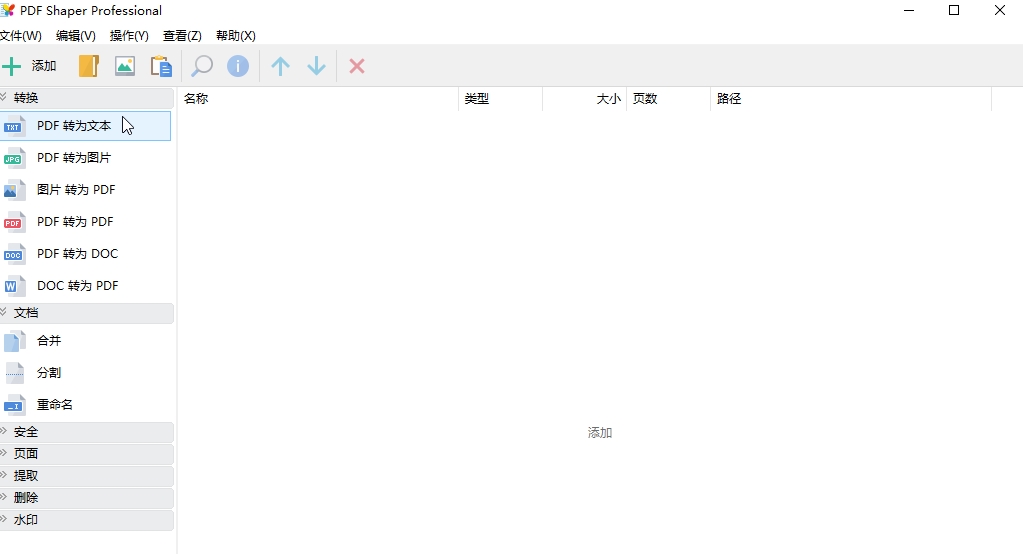1023x554 pixels.
Task: Click the TXT icon for PDF 转为文本
Action: click(14, 125)
